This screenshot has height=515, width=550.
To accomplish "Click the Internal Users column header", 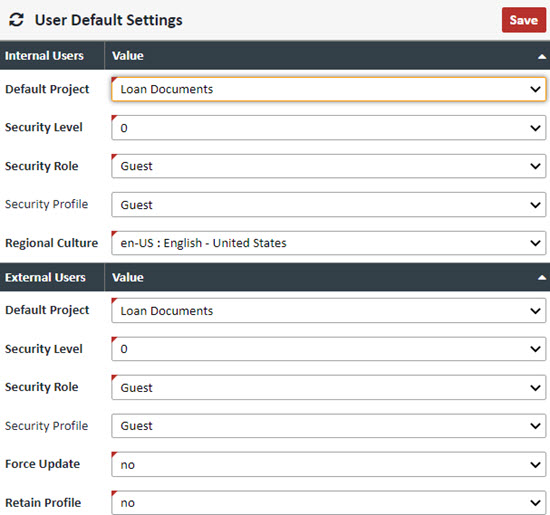I will click(x=45, y=56).
